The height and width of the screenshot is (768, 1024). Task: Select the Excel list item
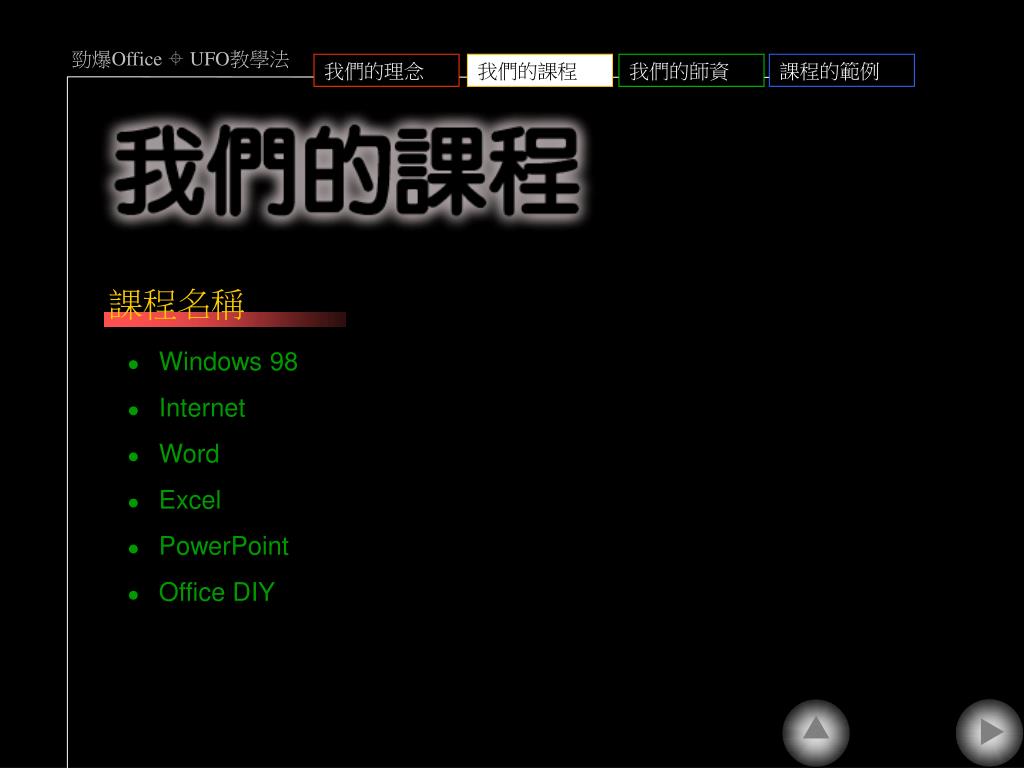point(190,500)
